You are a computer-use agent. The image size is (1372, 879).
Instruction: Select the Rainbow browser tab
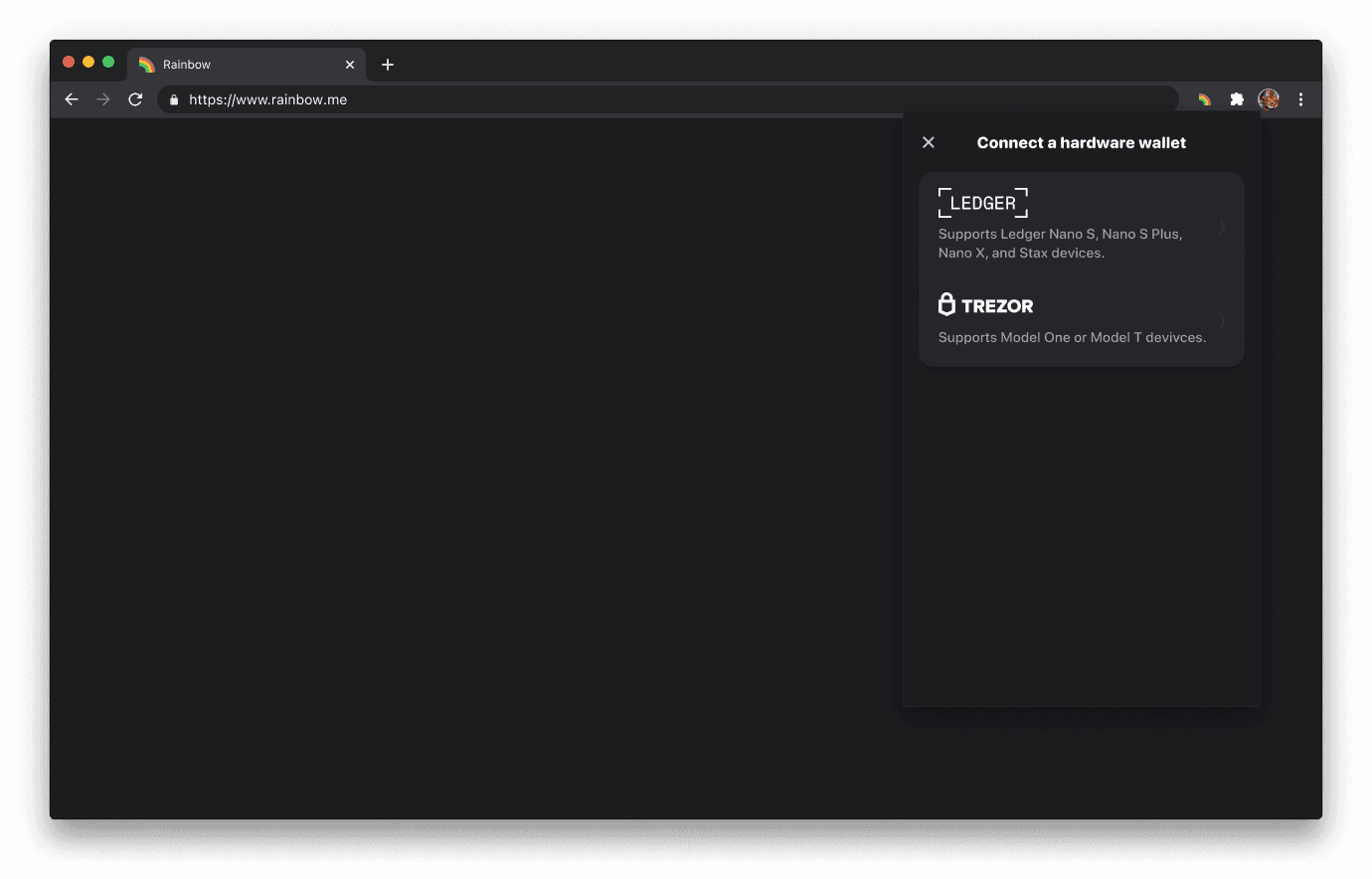(247, 65)
